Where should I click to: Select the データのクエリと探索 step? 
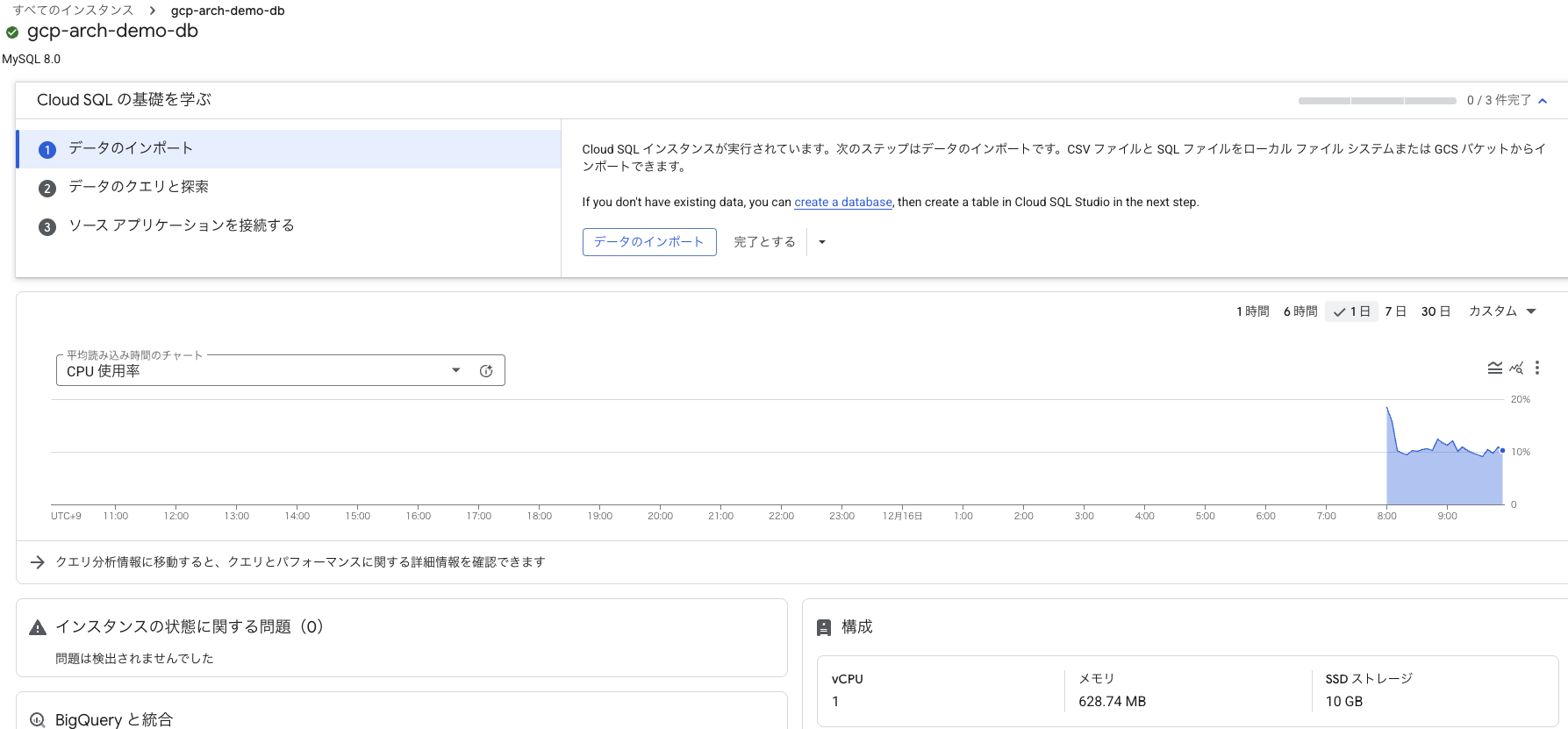(139, 187)
